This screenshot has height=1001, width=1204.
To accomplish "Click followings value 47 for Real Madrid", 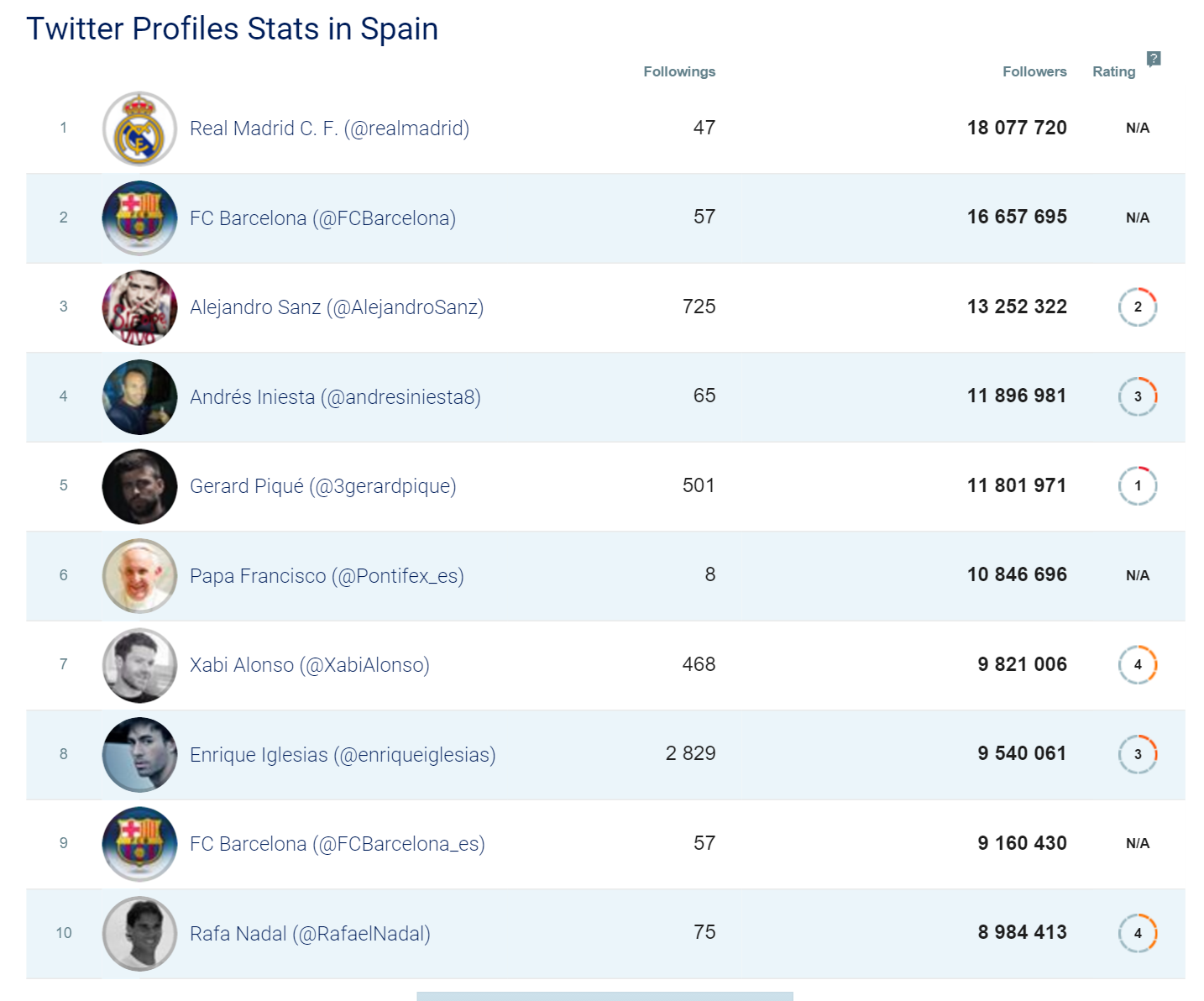I will [704, 128].
